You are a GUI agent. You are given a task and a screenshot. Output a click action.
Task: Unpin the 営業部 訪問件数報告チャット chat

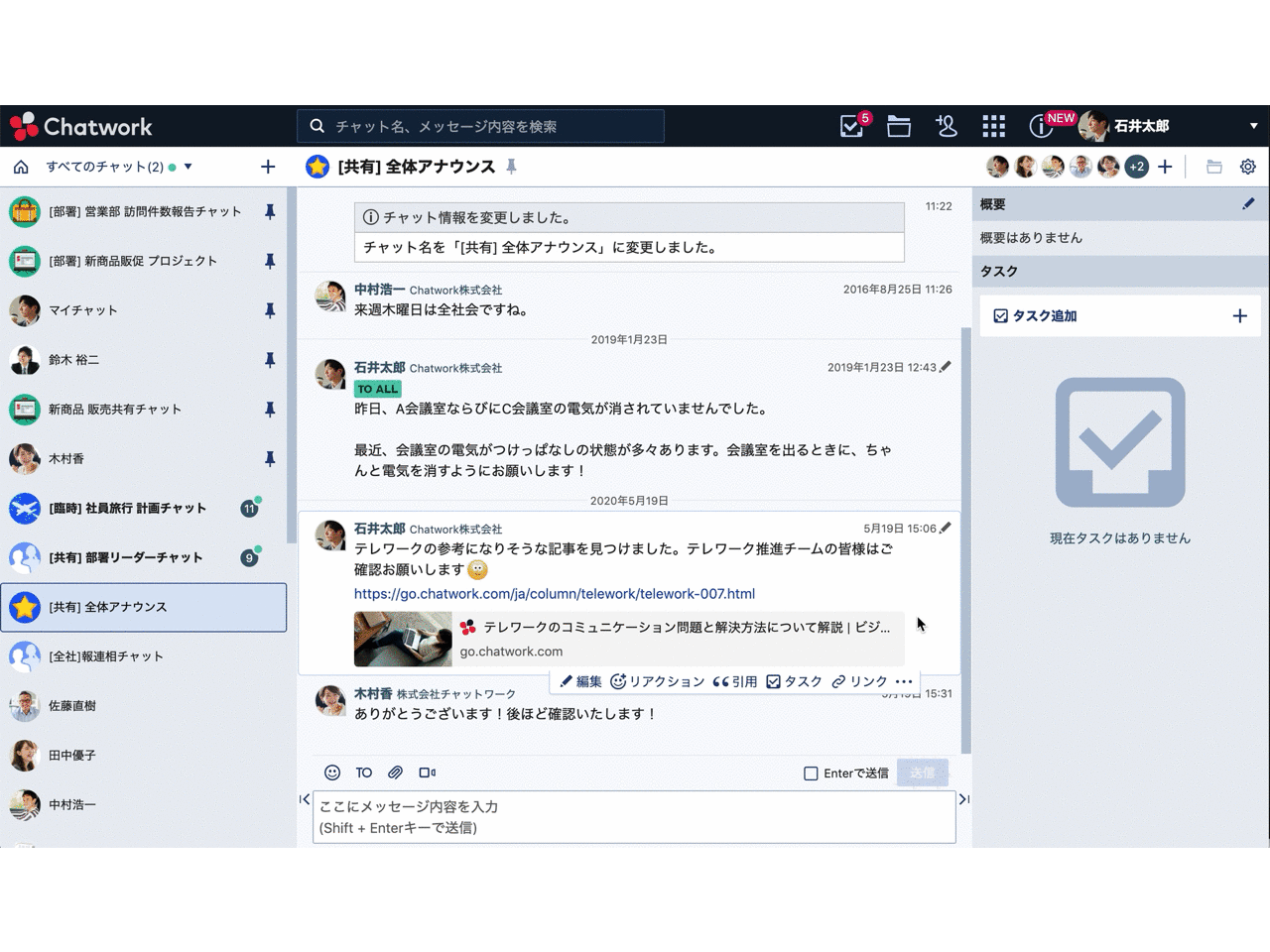point(270,211)
